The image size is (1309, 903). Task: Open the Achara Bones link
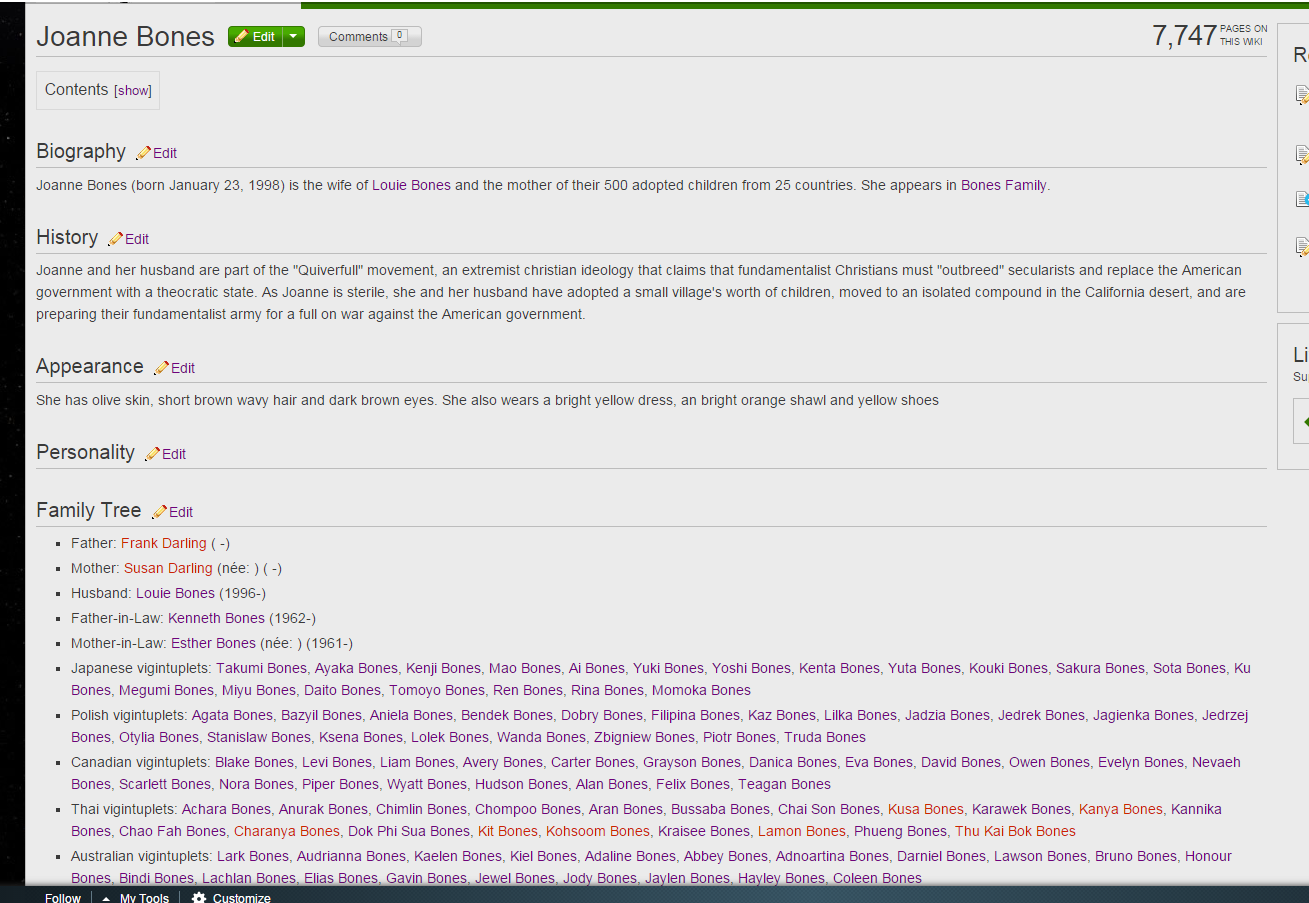point(226,809)
